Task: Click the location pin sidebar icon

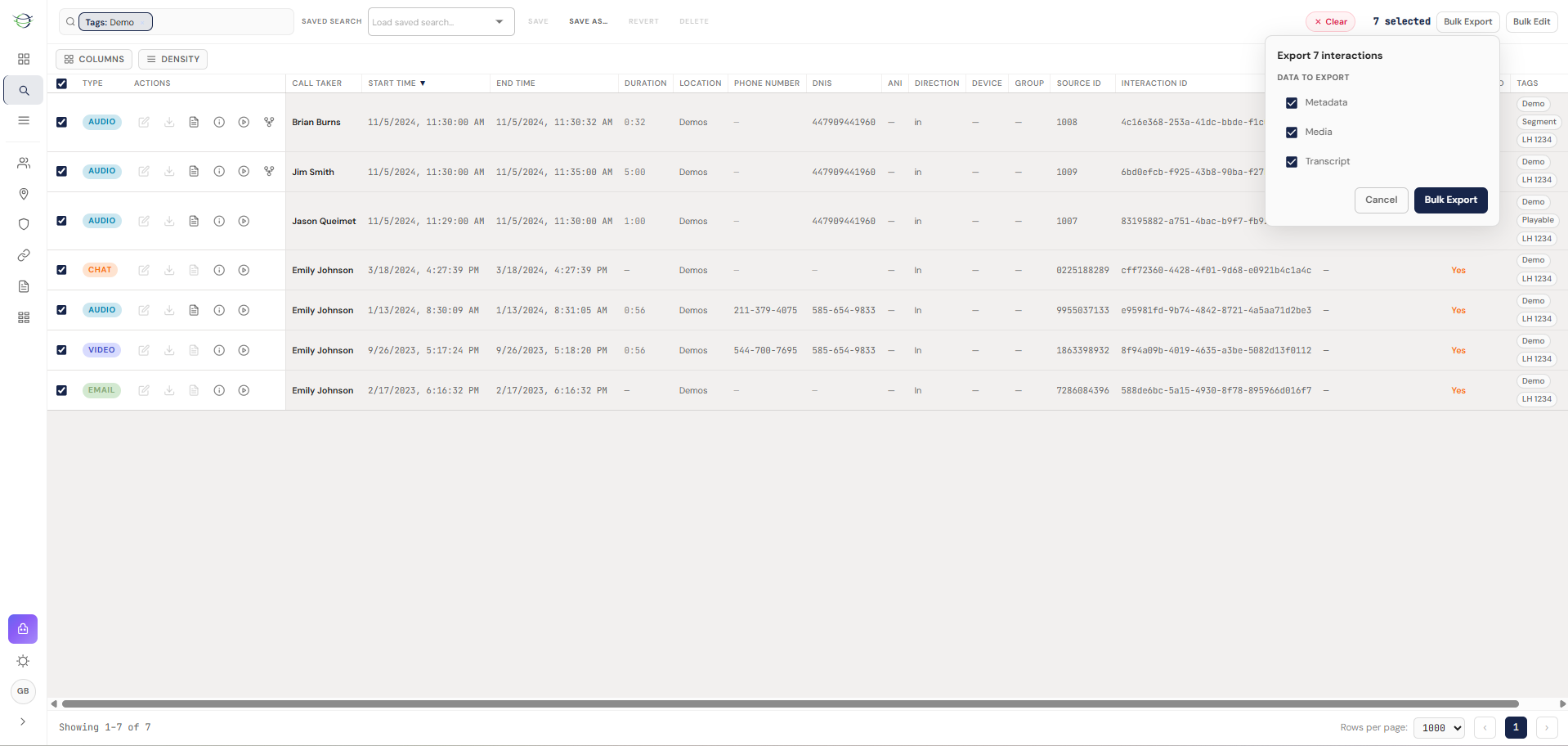Action: click(24, 194)
